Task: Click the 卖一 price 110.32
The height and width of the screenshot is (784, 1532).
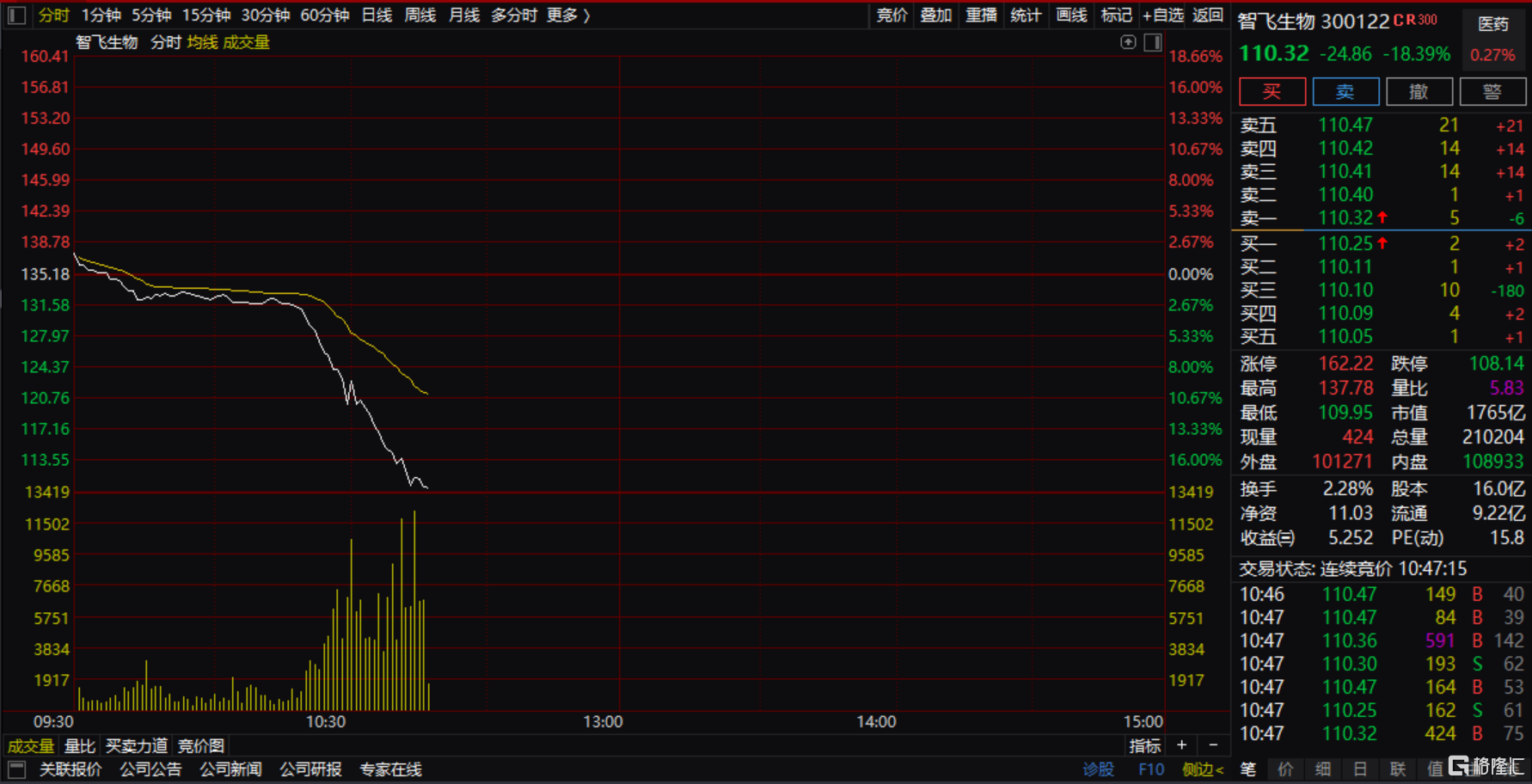Action: click(1345, 218)
